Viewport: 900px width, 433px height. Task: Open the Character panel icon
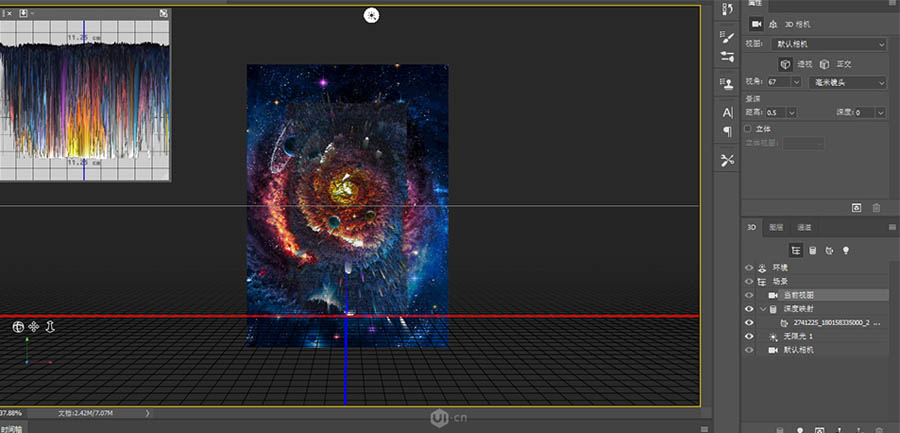pos(727,113)
